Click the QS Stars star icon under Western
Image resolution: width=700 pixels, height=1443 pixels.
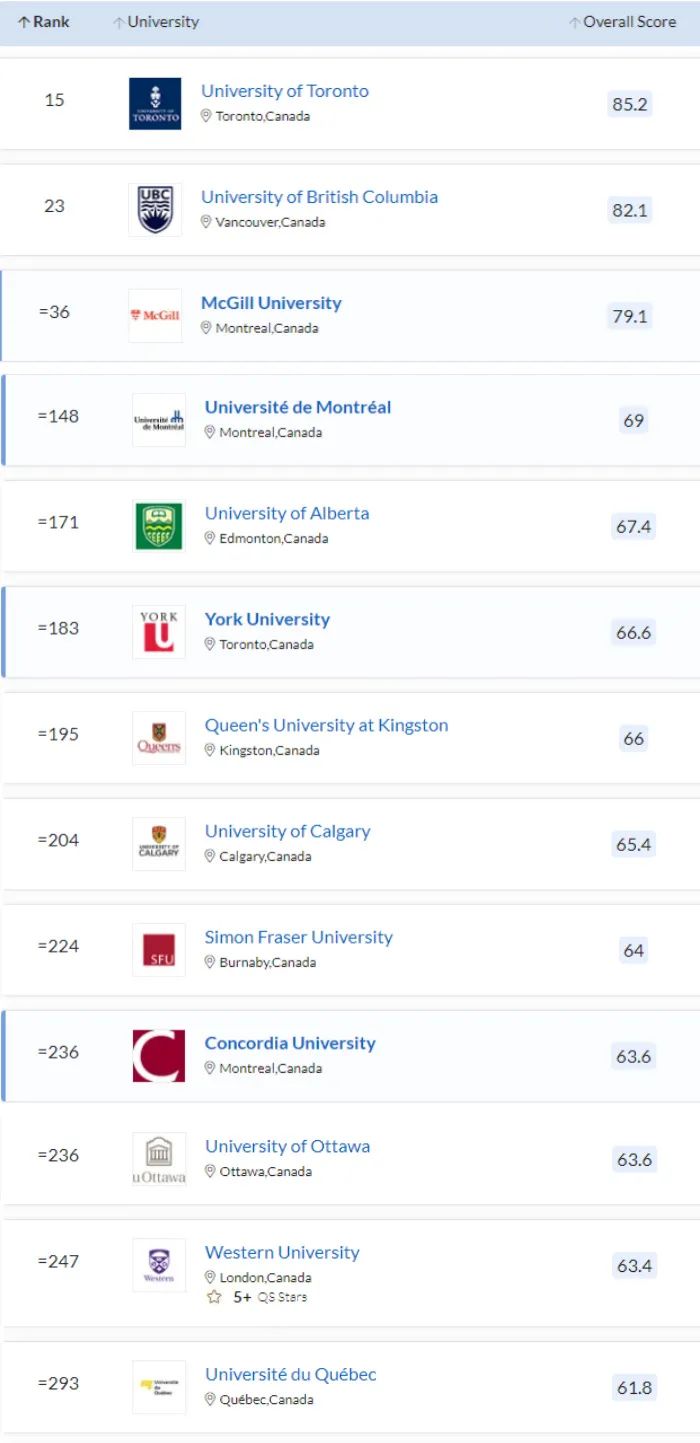point(213,1297)
